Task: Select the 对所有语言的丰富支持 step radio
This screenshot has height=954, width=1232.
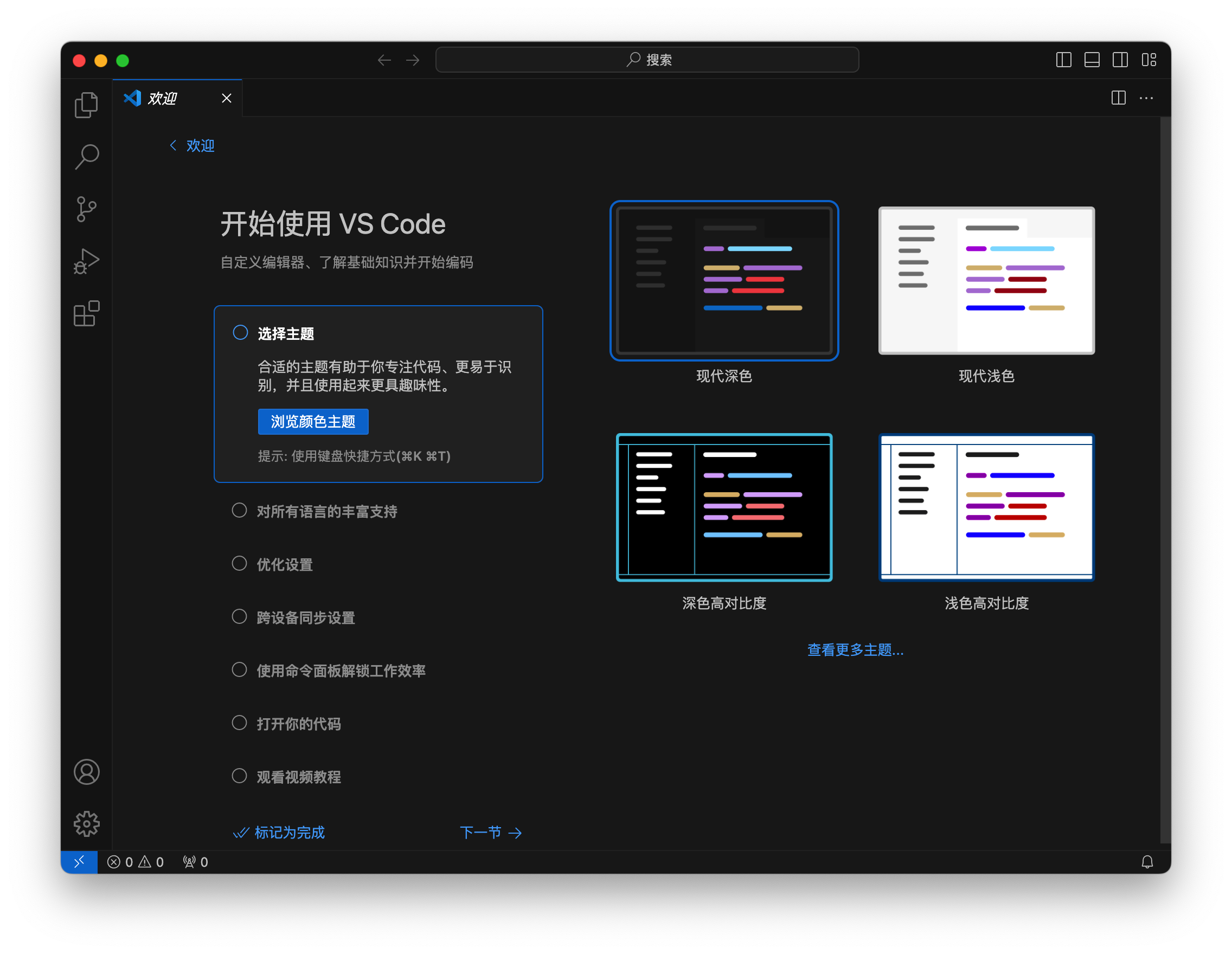Action: 239,510
